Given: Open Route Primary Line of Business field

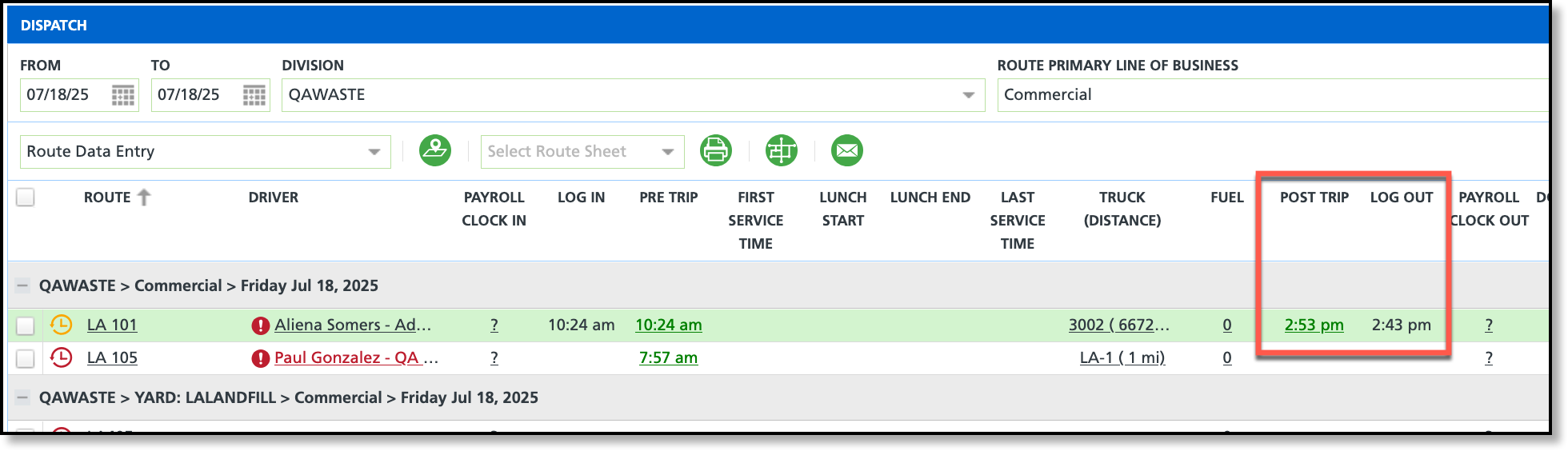Looking at the screenshot, I should tap(1274, 95).
